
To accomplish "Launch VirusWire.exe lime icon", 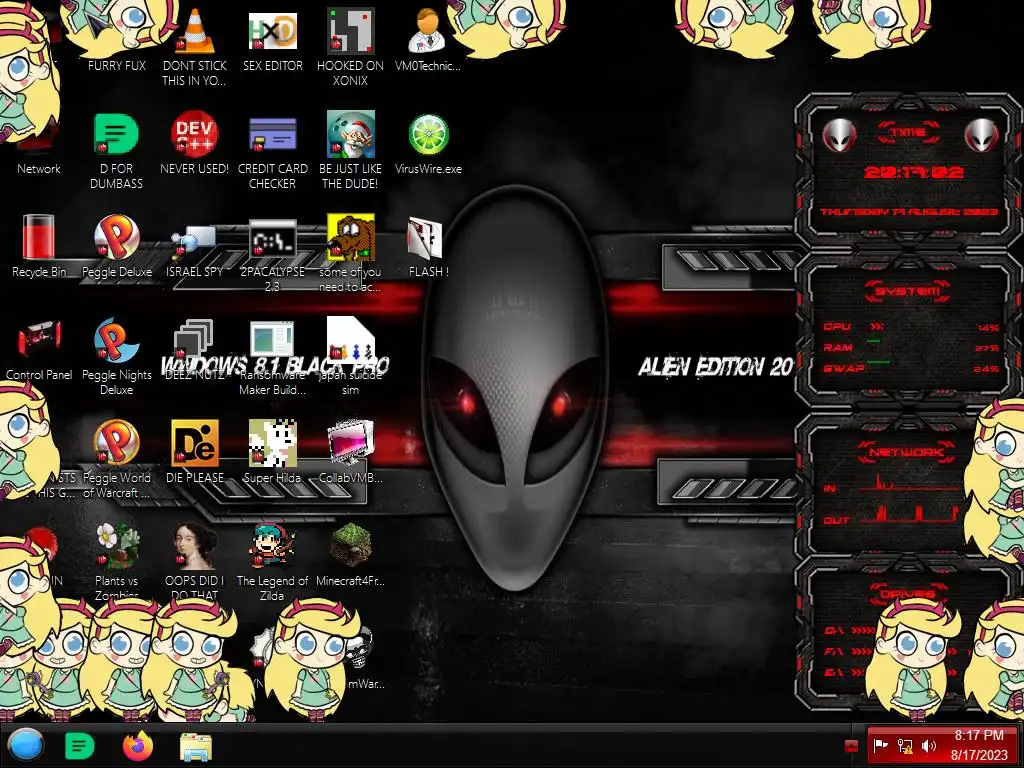I will [428, 136].
